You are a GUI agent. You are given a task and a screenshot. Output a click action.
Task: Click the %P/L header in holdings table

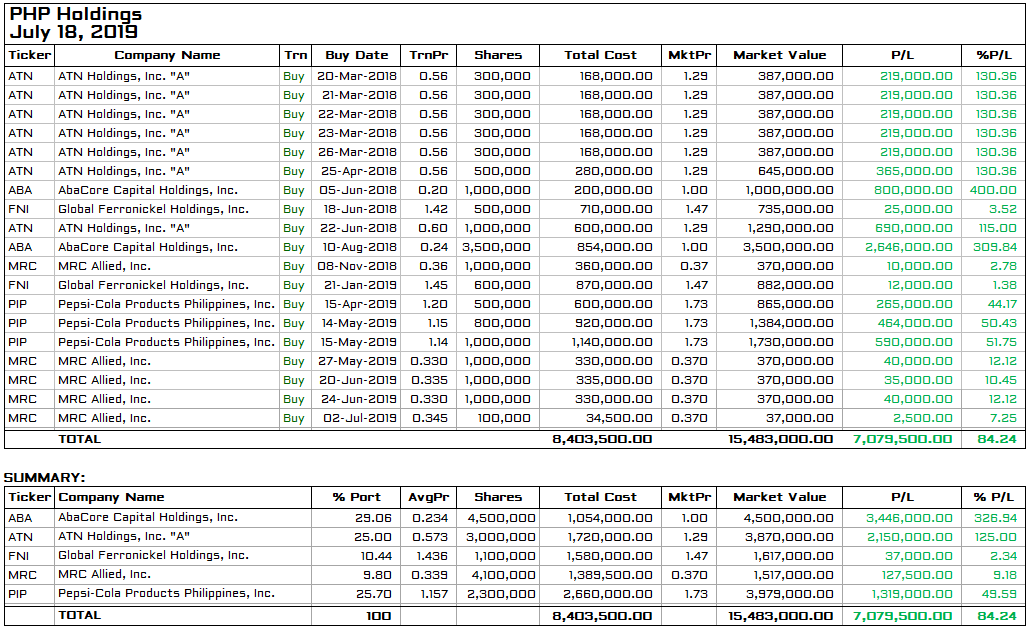(994, 55)
